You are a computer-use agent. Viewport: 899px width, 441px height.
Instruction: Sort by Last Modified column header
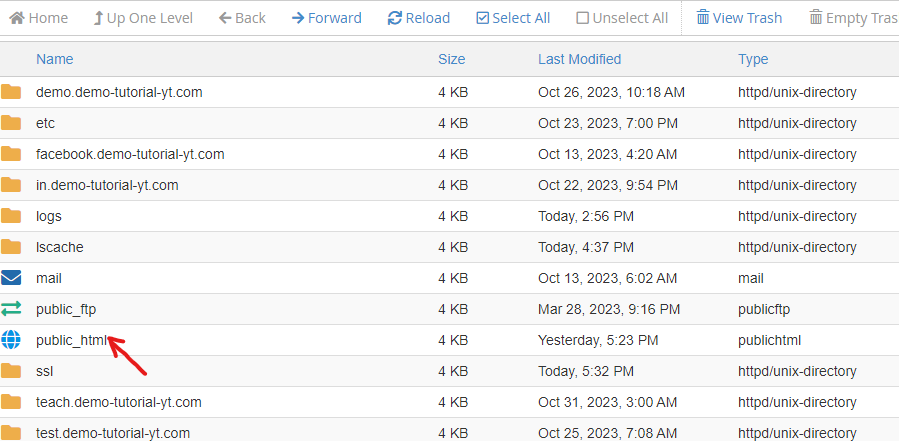click(x=579, y=59)
